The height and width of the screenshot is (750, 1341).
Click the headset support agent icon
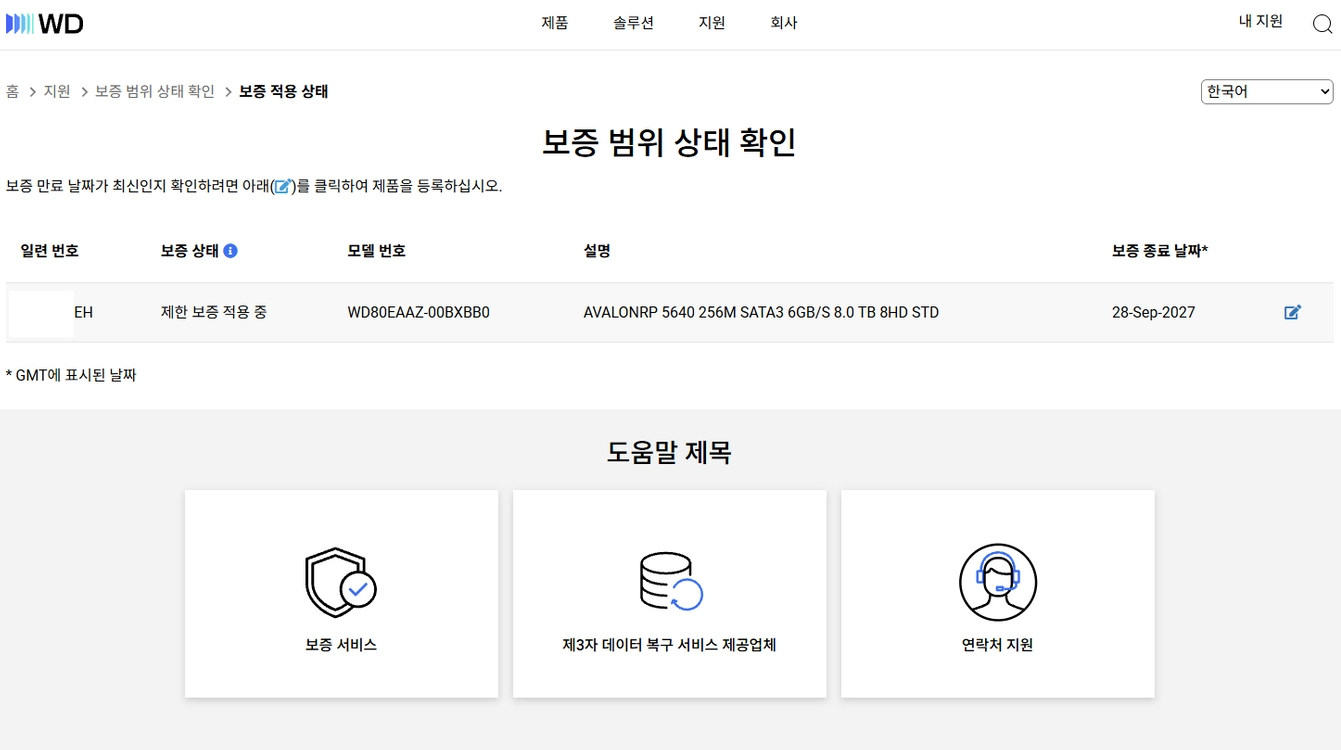tap(997, 582)
